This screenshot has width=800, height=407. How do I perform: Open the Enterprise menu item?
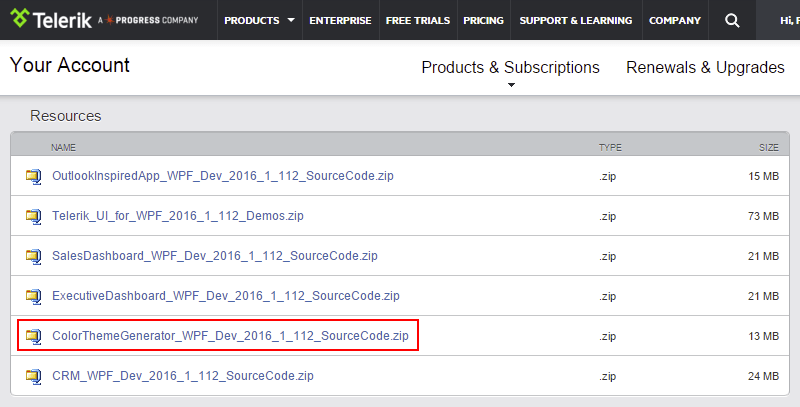340,20
